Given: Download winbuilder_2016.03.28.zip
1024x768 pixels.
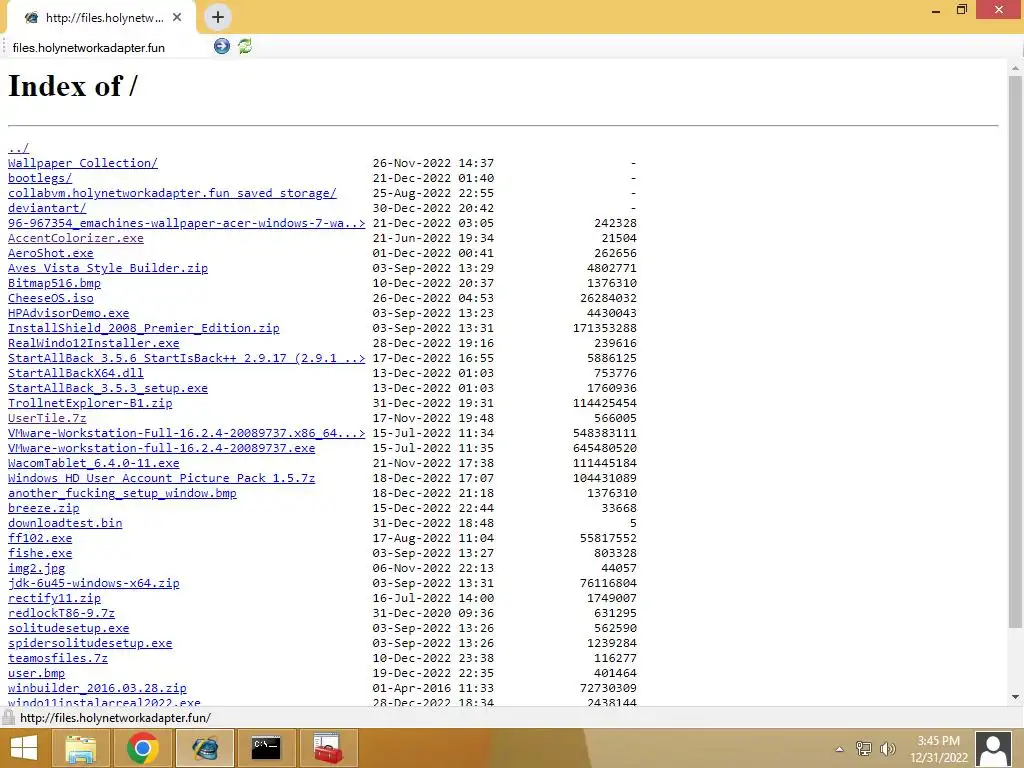Looking at the screenshot, I should (x=97, y=689).
